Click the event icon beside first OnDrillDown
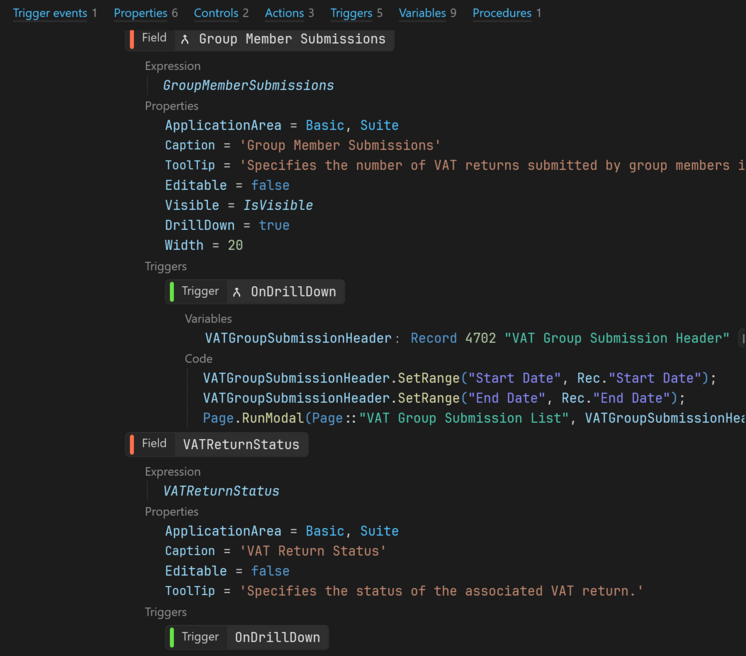Screen dimensions: 746x656 [236, 292]
